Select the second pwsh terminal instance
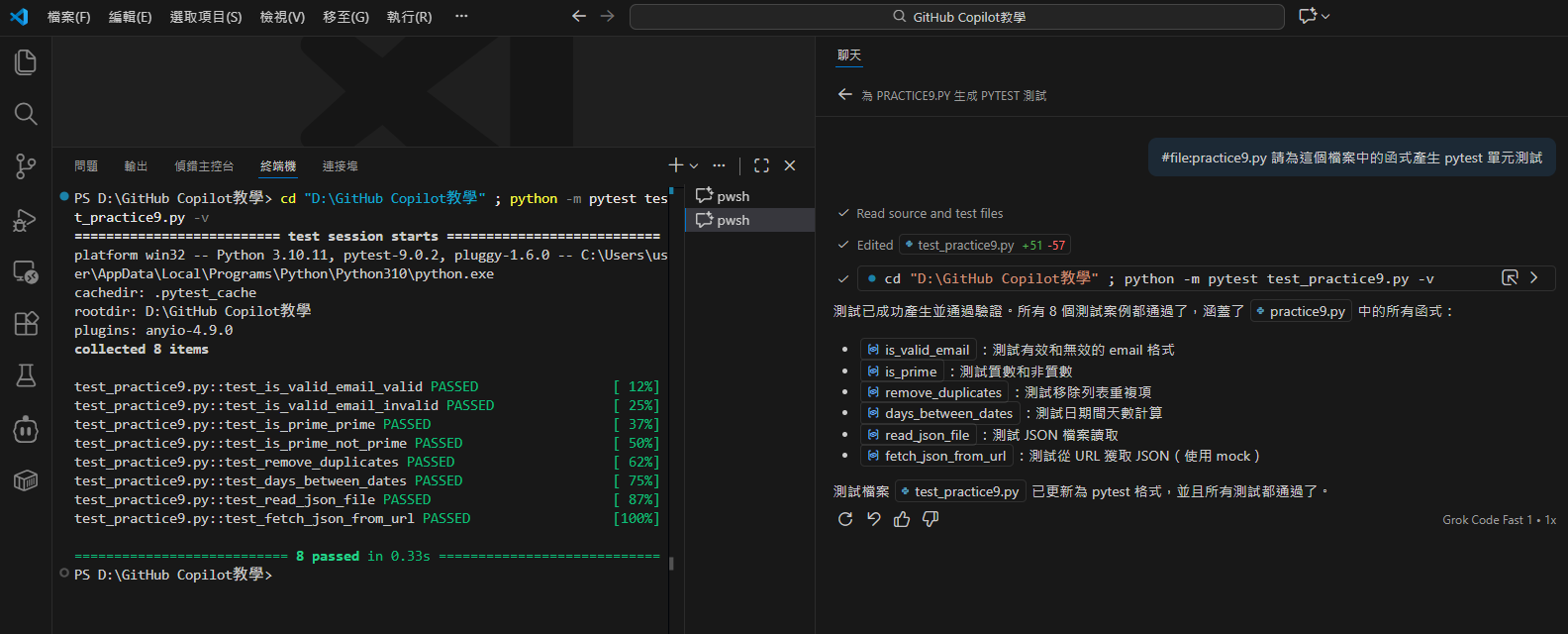 pyautogui.click(x=733, y=220)
